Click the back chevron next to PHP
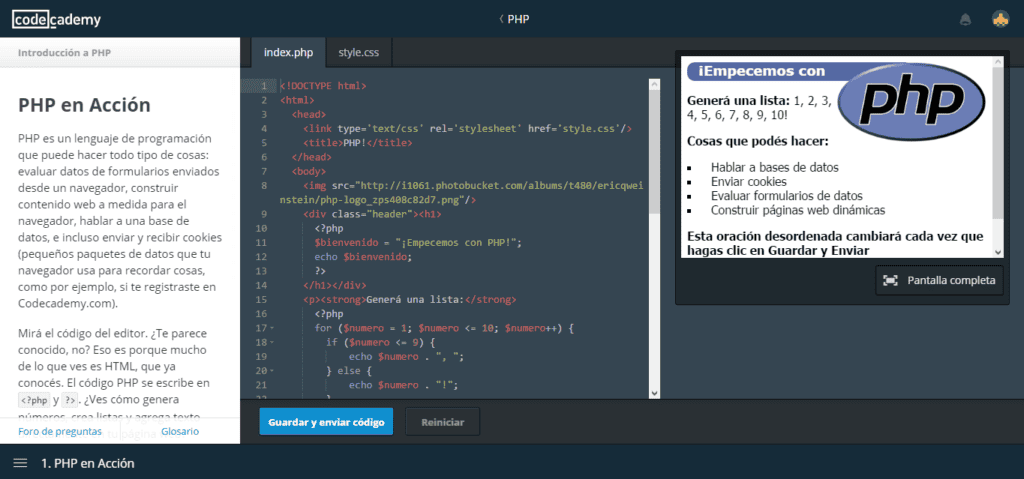The image size is (1024, 479). coord(501,19)
